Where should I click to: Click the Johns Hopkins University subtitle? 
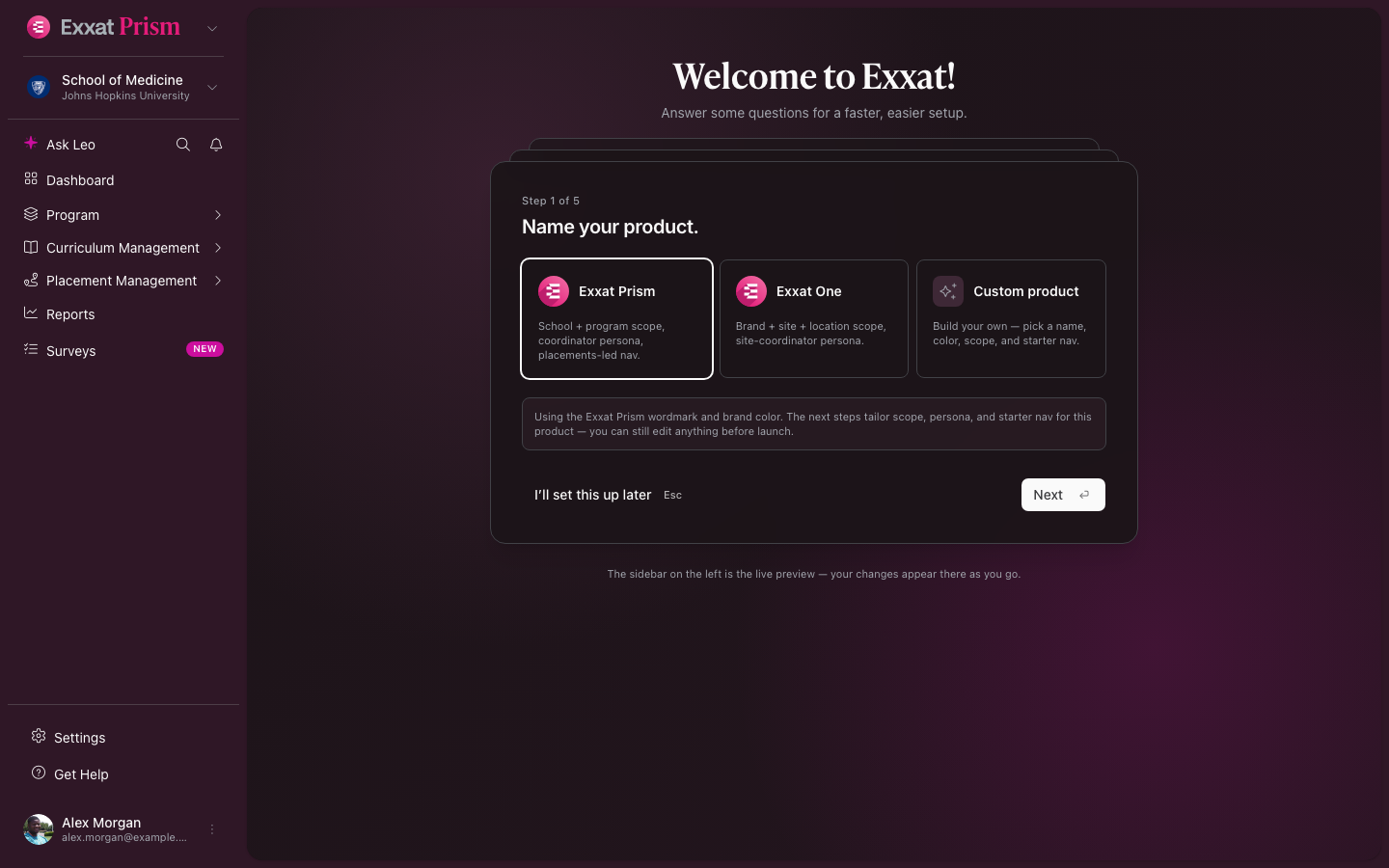[x=125, y=95]
